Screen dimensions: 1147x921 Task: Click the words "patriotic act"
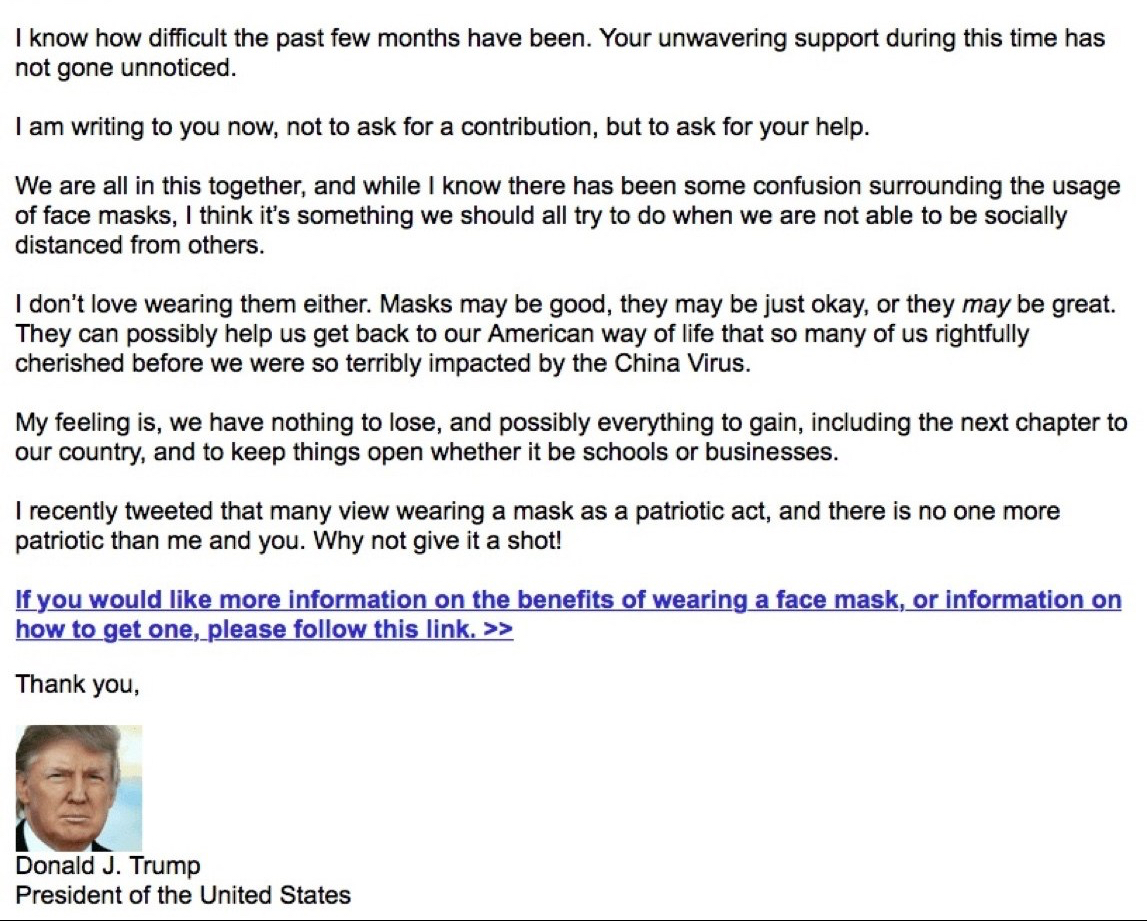coord(703,512)
